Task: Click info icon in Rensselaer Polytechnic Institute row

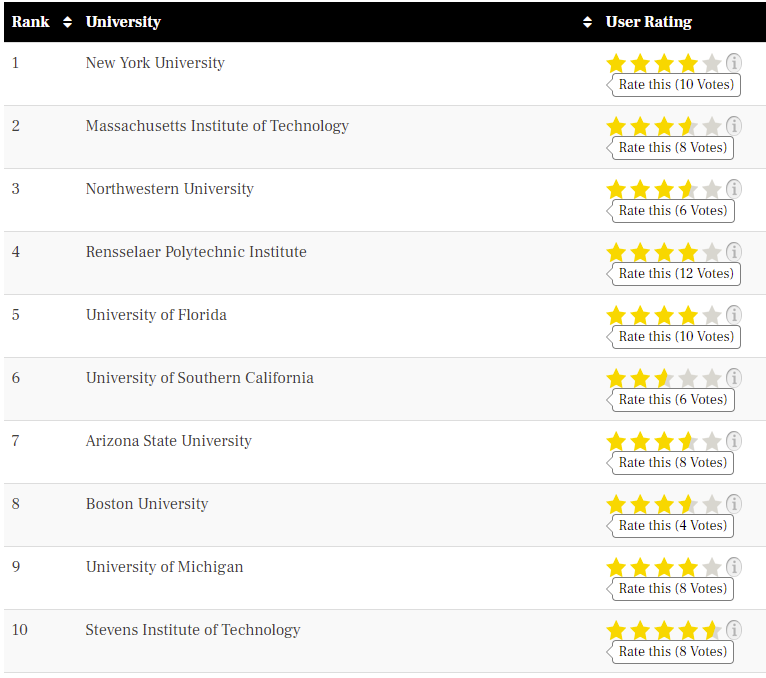Action: (734, 252)
